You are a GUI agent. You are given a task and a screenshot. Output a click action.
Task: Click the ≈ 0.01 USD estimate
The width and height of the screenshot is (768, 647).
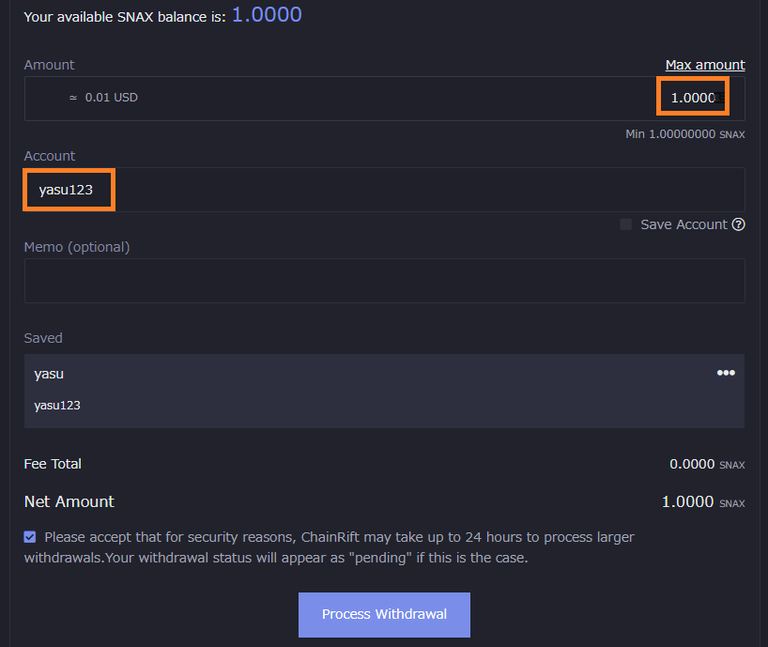(103, 98)
